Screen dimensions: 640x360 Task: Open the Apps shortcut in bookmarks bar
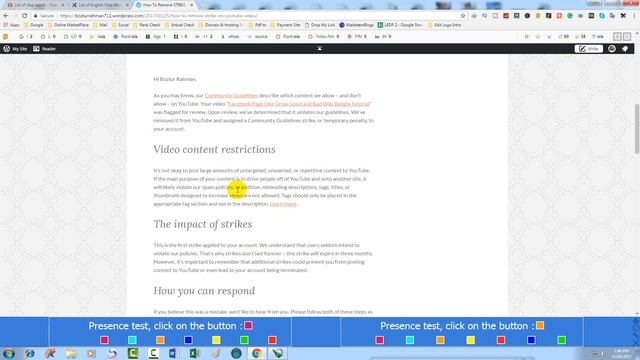tap(11, 25)
